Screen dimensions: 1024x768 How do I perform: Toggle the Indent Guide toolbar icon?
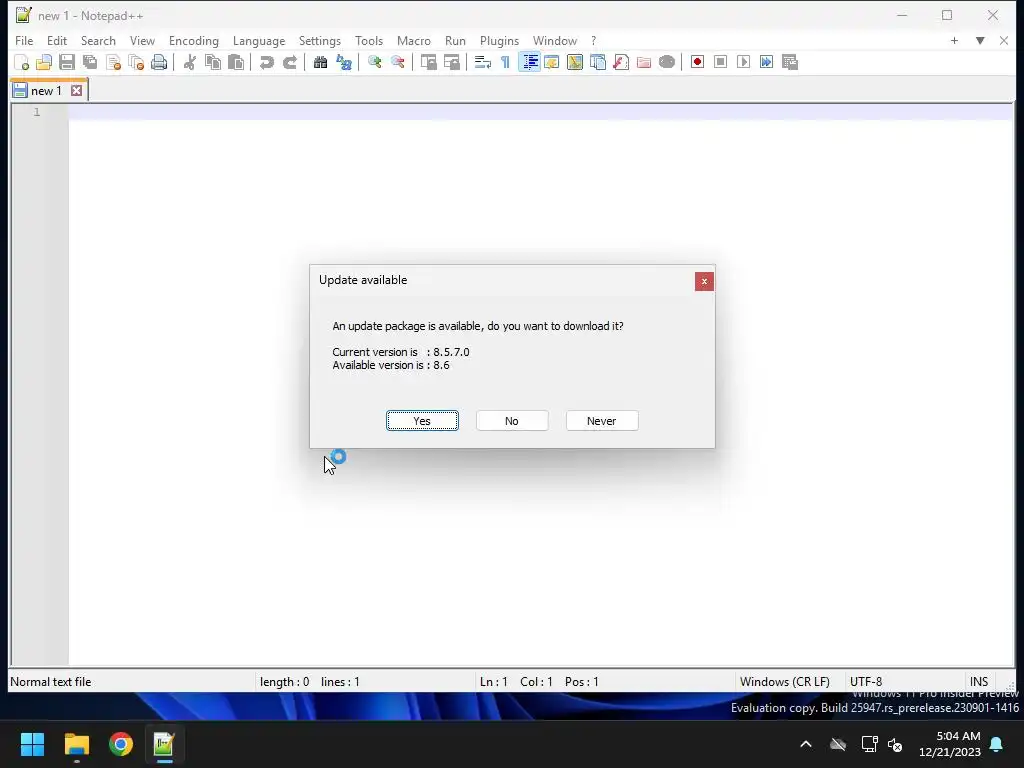pos(530,62)
